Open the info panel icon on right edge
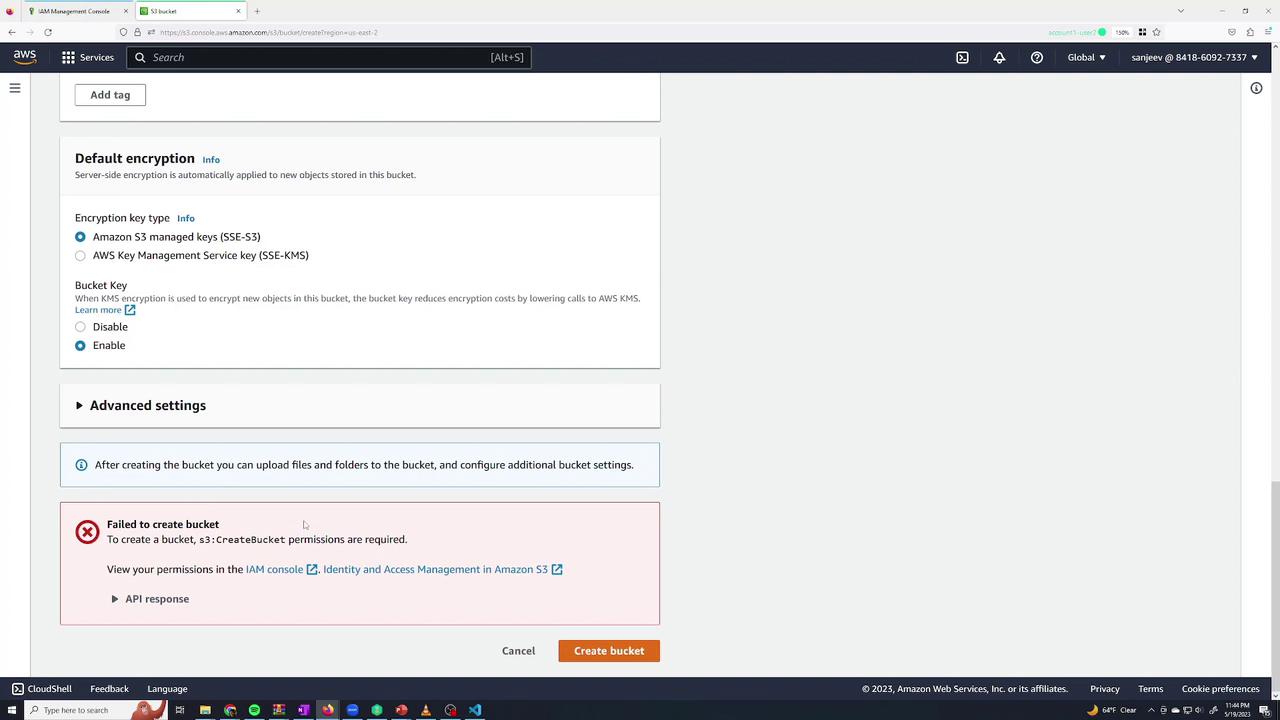This screenshot has height=720, width=1280. point(1256,88)
